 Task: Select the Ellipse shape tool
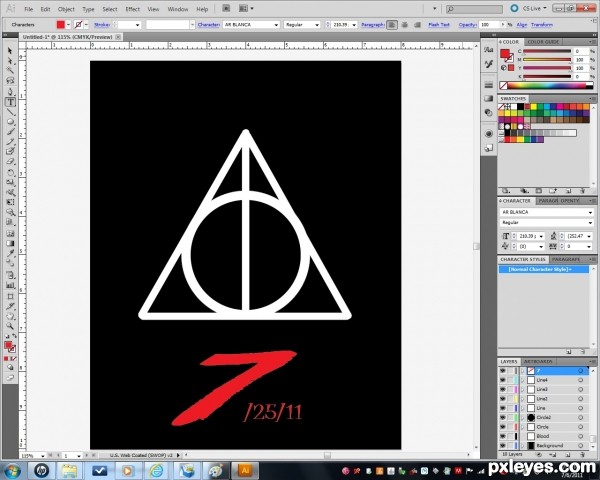point(10,122)
